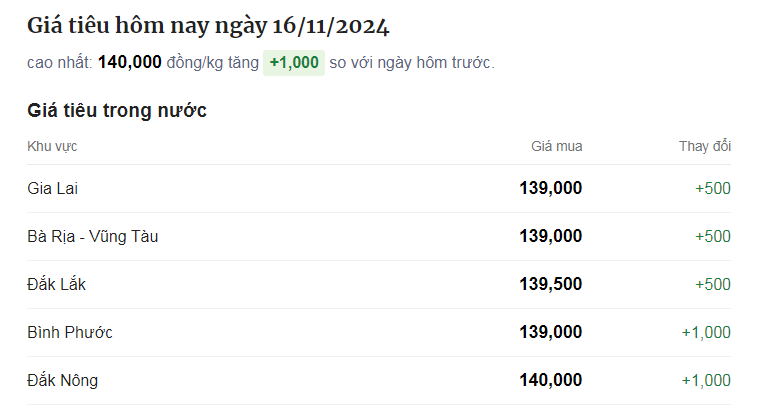Click Đắk Lắk price 139,500
Image resolution: width=771 pixels, height=407 pixels.
coord(551,284)
